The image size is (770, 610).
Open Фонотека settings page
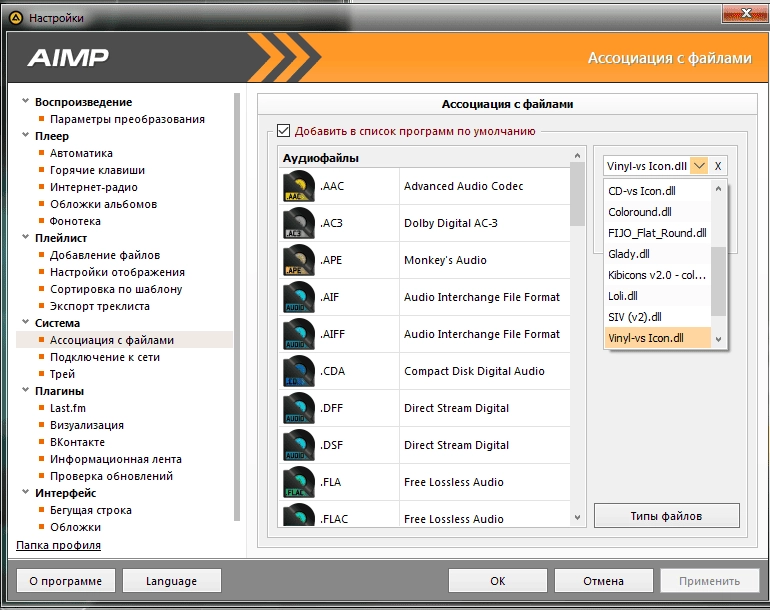[x=75, y=221]
